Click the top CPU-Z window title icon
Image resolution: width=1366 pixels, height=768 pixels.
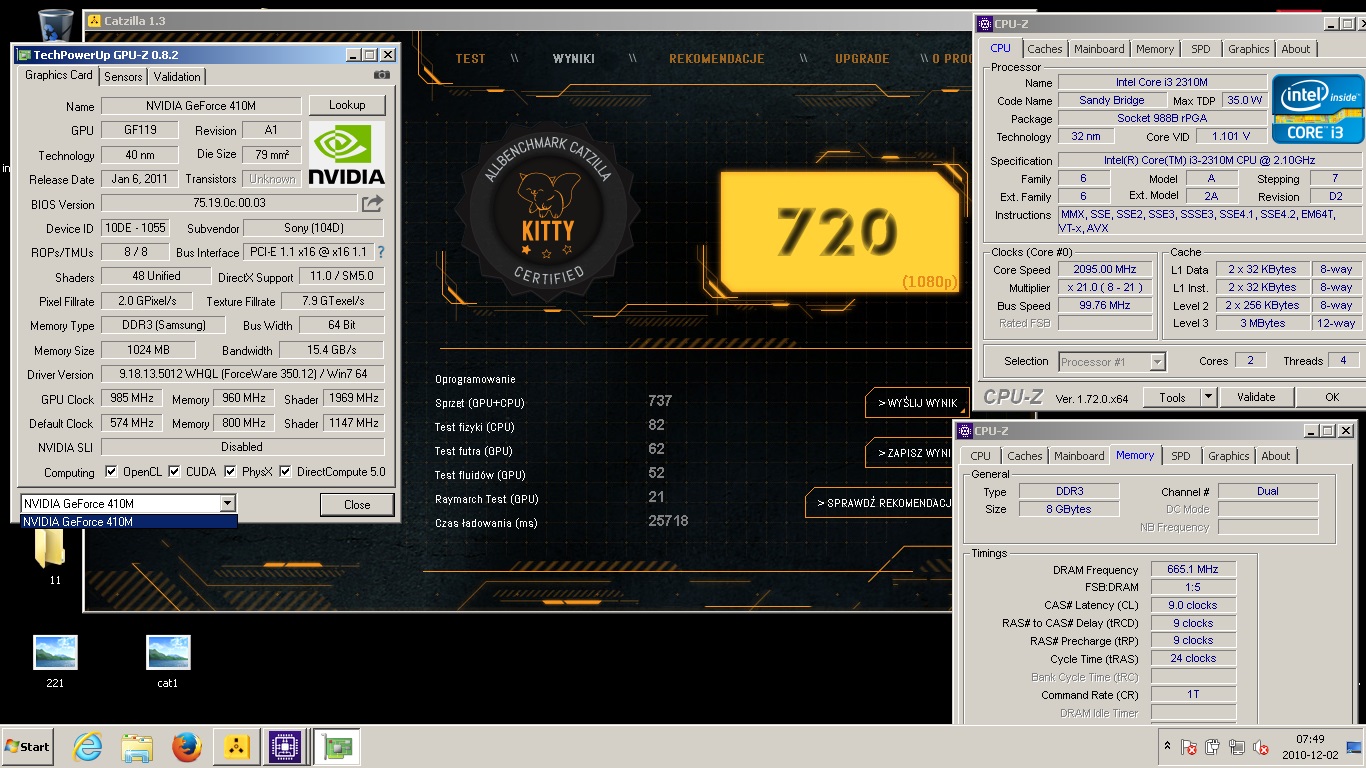tap(984, 23)
